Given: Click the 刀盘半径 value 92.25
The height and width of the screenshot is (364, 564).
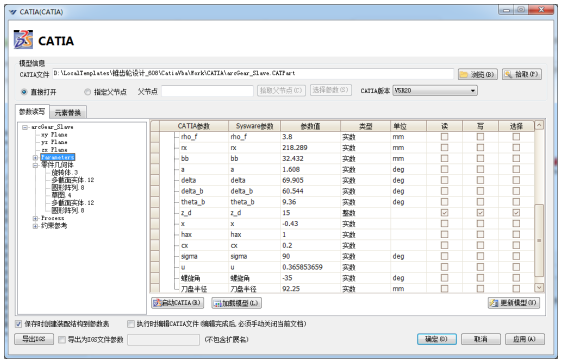Looking at the screenshot, I should [x=291, y=289].
